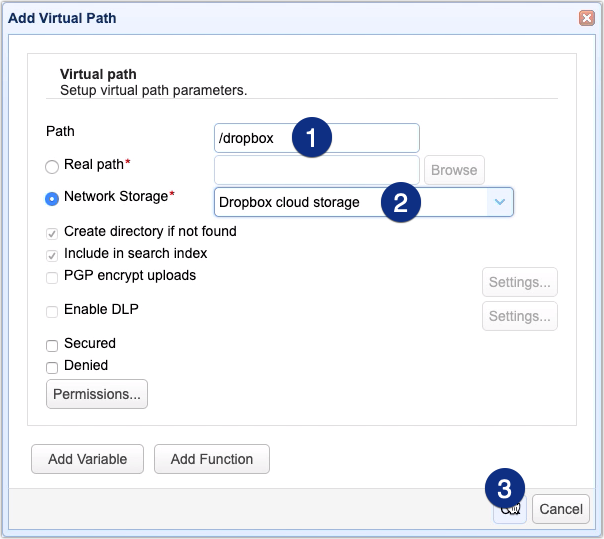Click the Add Function button
This screenshot has width=604, height=539.
click(x=212, y=459)
